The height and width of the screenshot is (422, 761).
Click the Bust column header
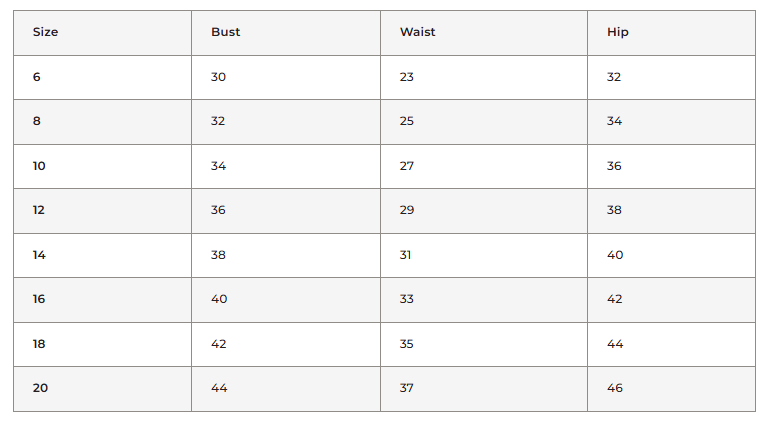225,32
